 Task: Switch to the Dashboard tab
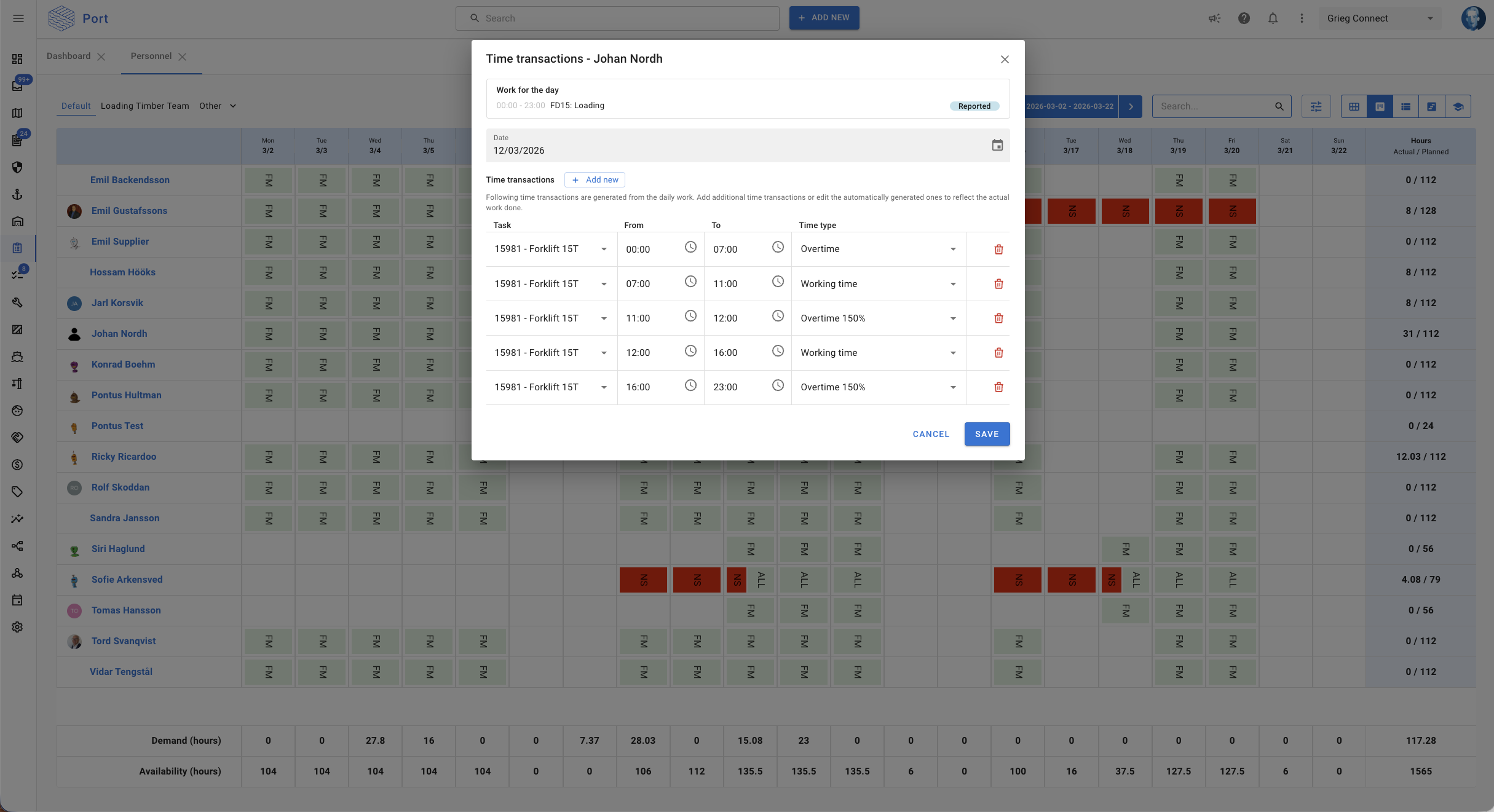[69, 56]
